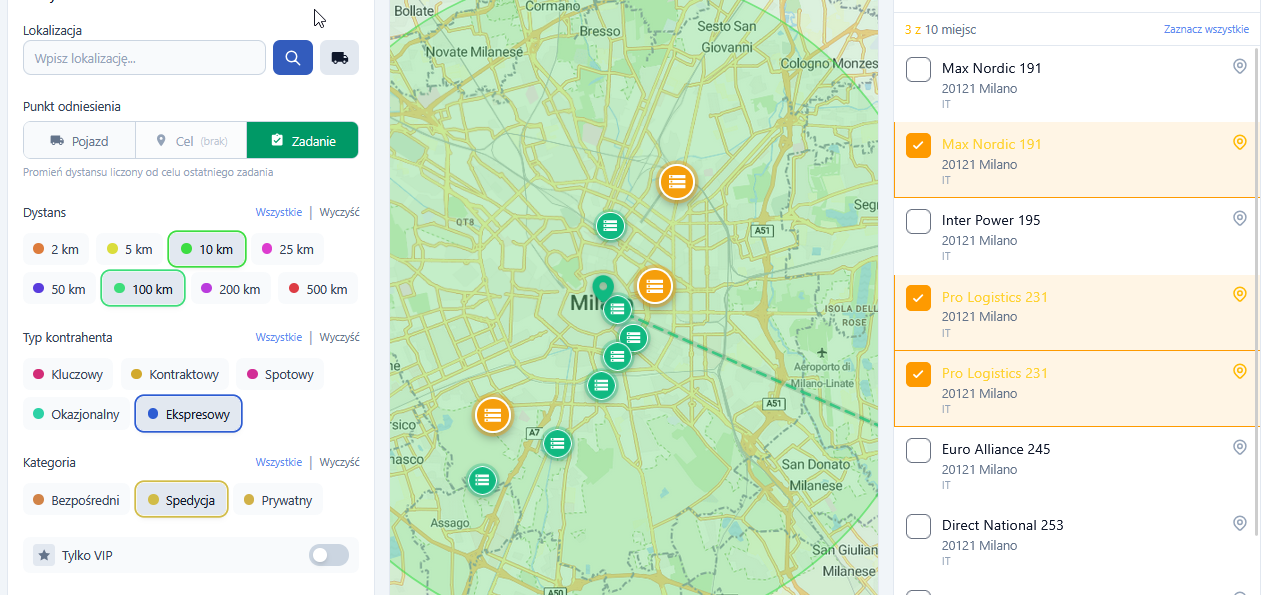Check the Inter Power 195 checkbox

tap(918, 222)
